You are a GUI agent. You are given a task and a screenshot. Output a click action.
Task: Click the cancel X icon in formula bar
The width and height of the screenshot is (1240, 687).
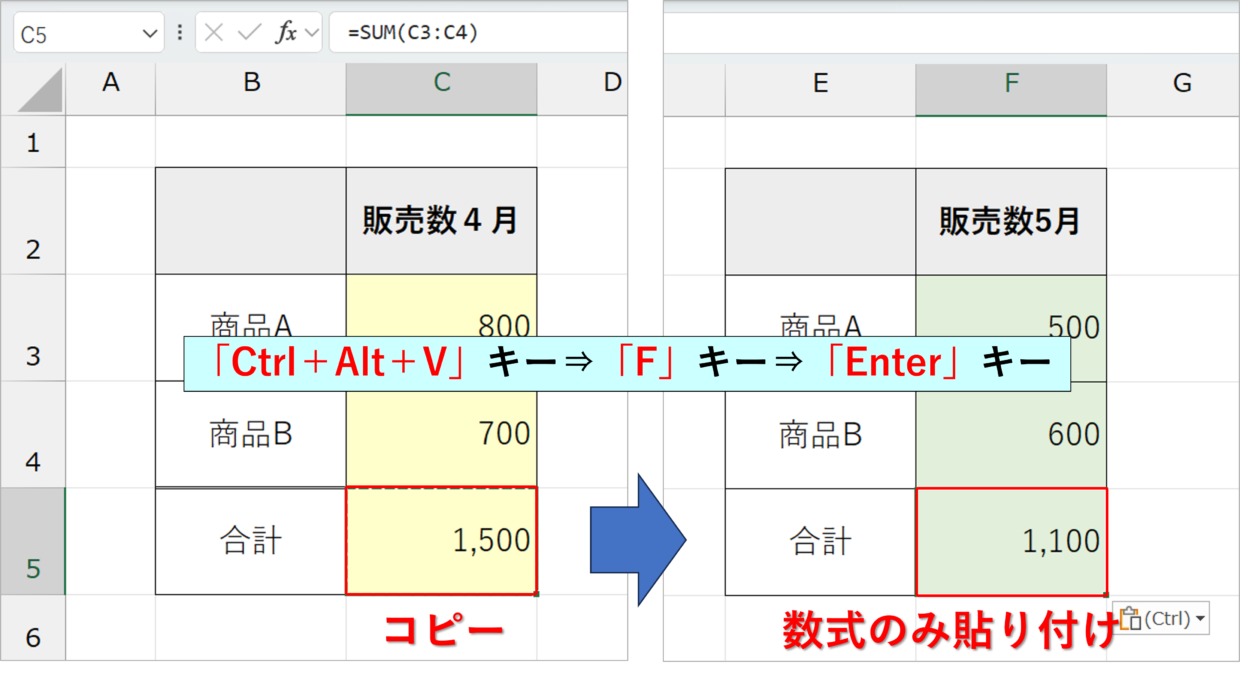[x=213, y=33]
